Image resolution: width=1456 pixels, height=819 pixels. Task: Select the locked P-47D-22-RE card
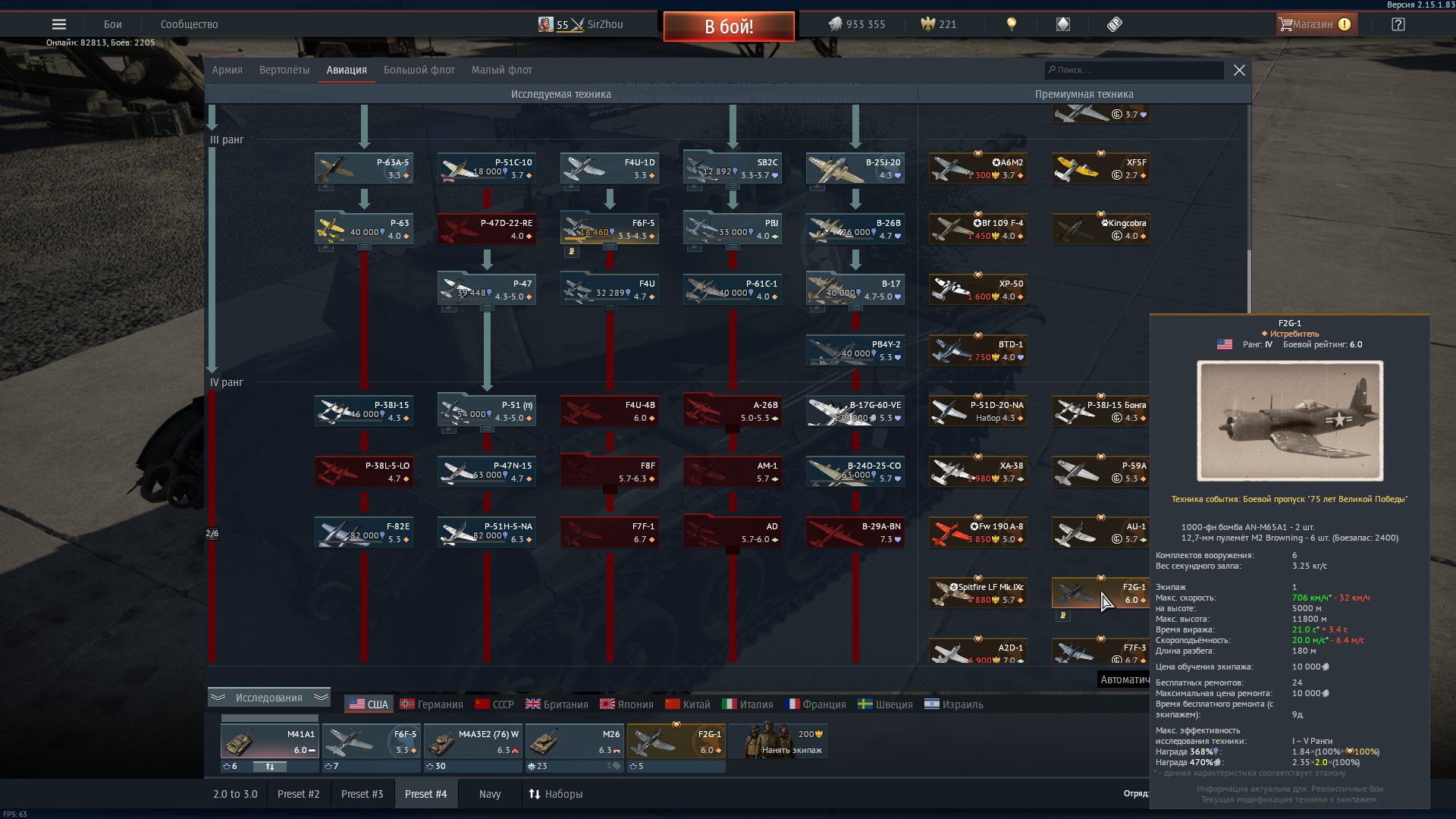(487, 229)
